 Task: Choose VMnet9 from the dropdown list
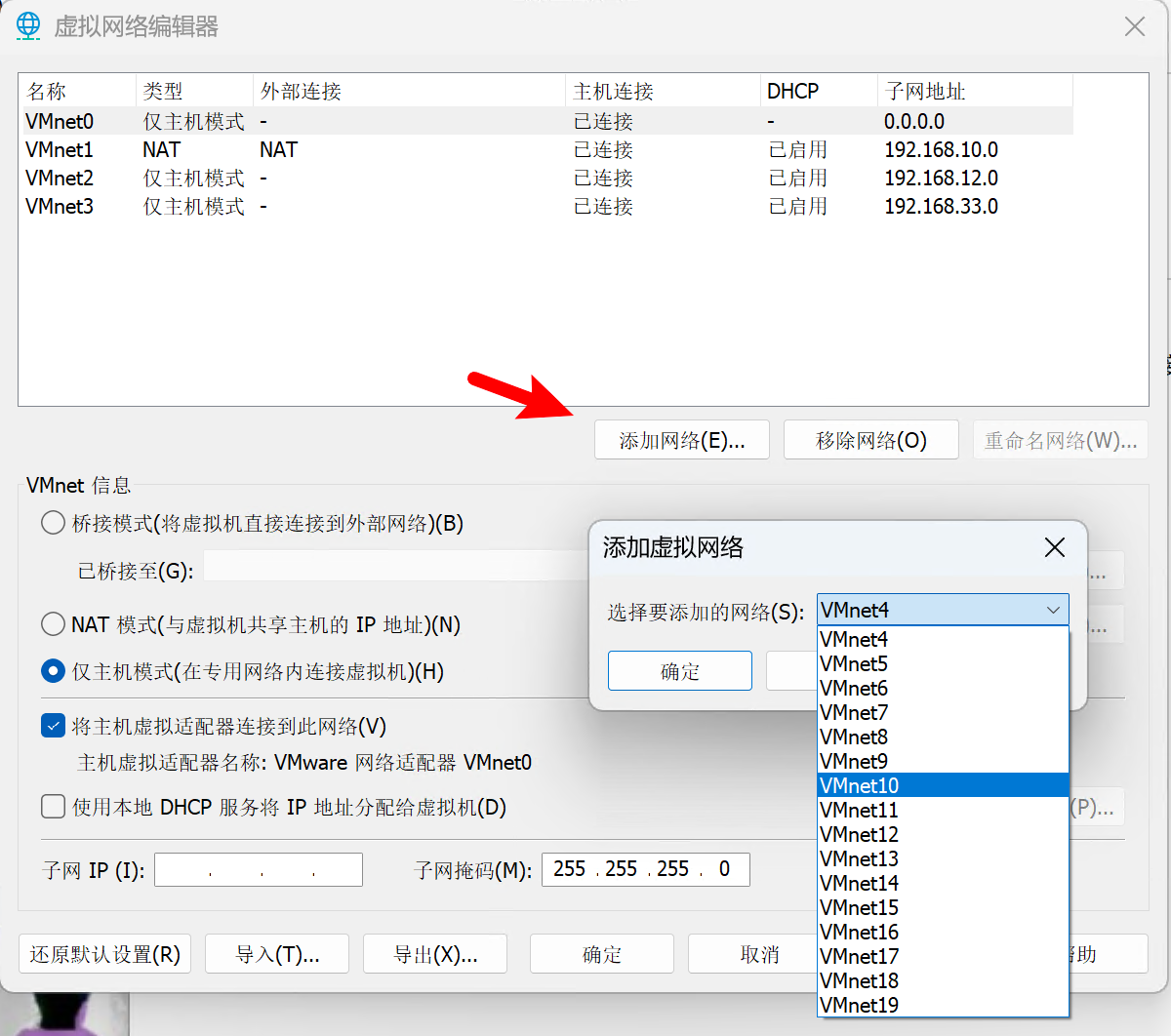(x=943, y=761)
